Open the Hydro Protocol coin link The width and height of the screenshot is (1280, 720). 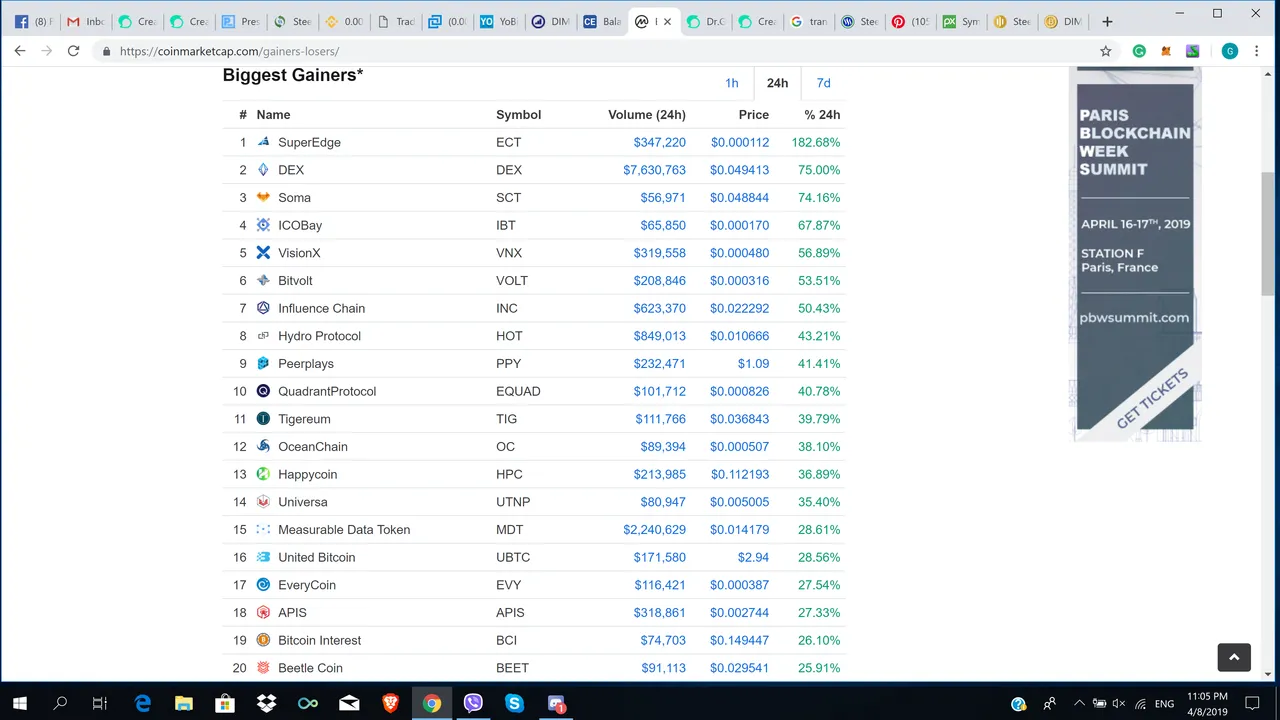[x=319, y=336]
